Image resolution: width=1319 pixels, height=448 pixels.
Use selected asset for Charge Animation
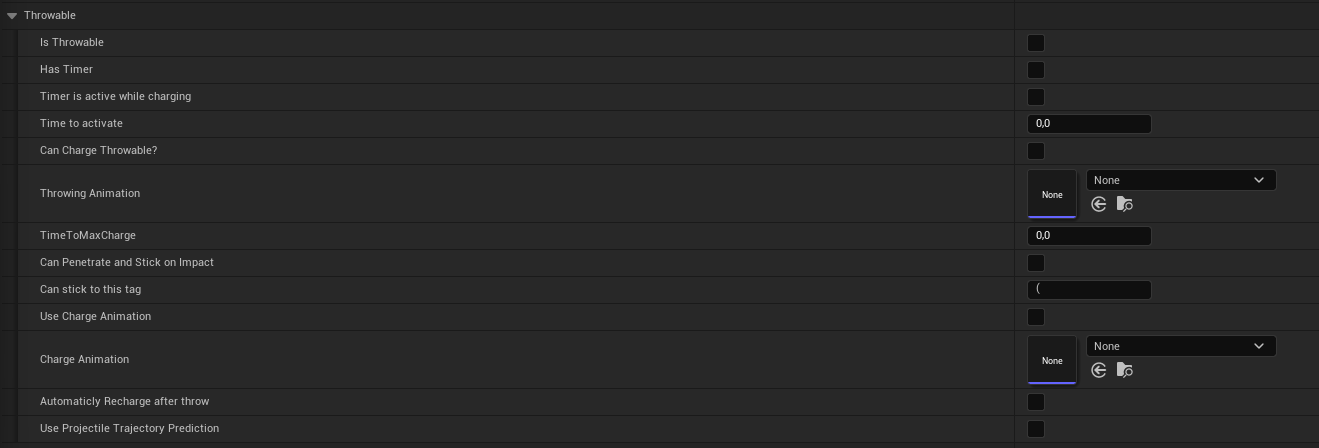(1099, 370)
